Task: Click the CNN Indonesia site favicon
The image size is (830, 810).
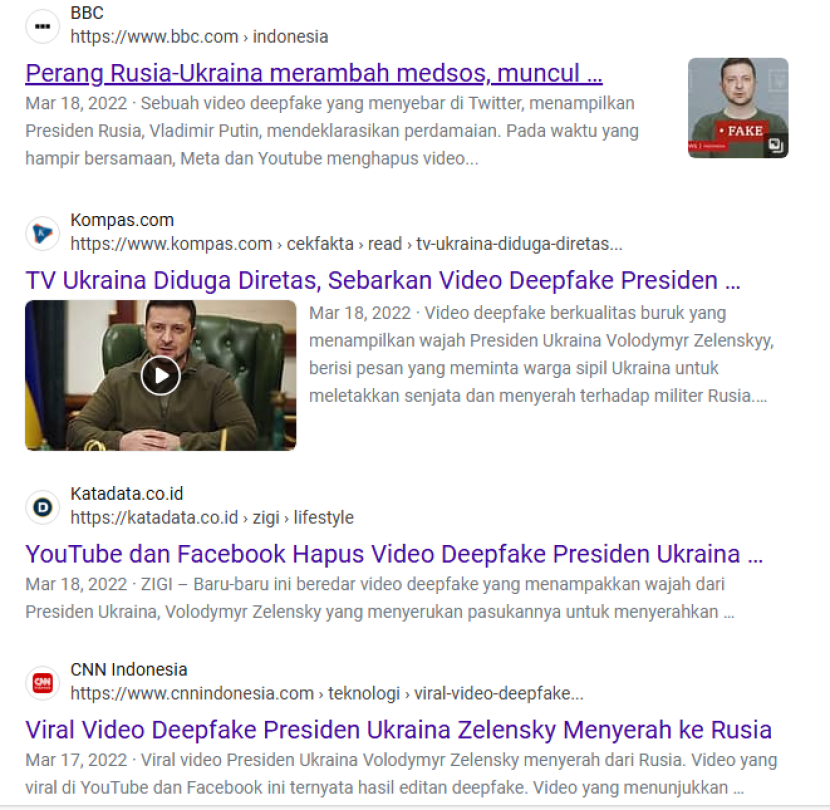Action: pos(42,683)
